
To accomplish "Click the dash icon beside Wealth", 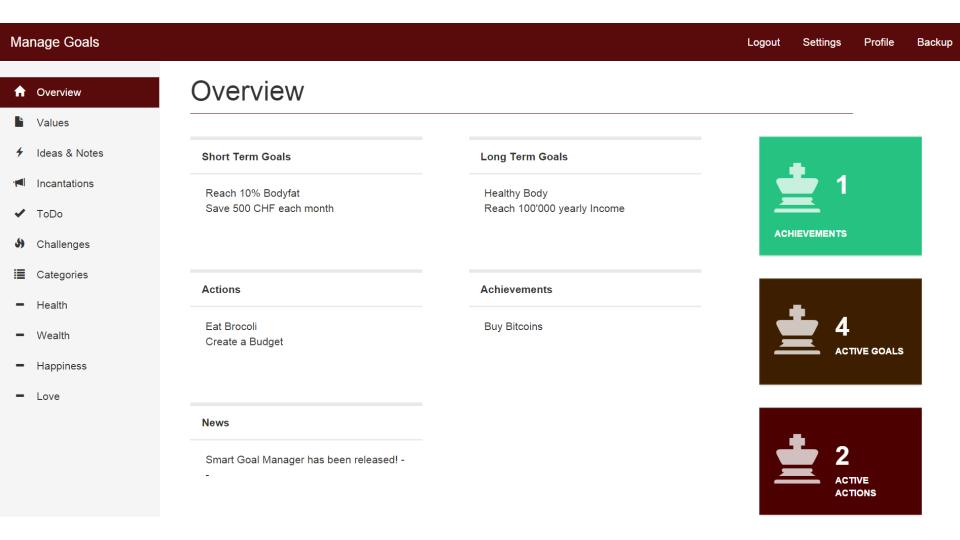I will [20, 335].
